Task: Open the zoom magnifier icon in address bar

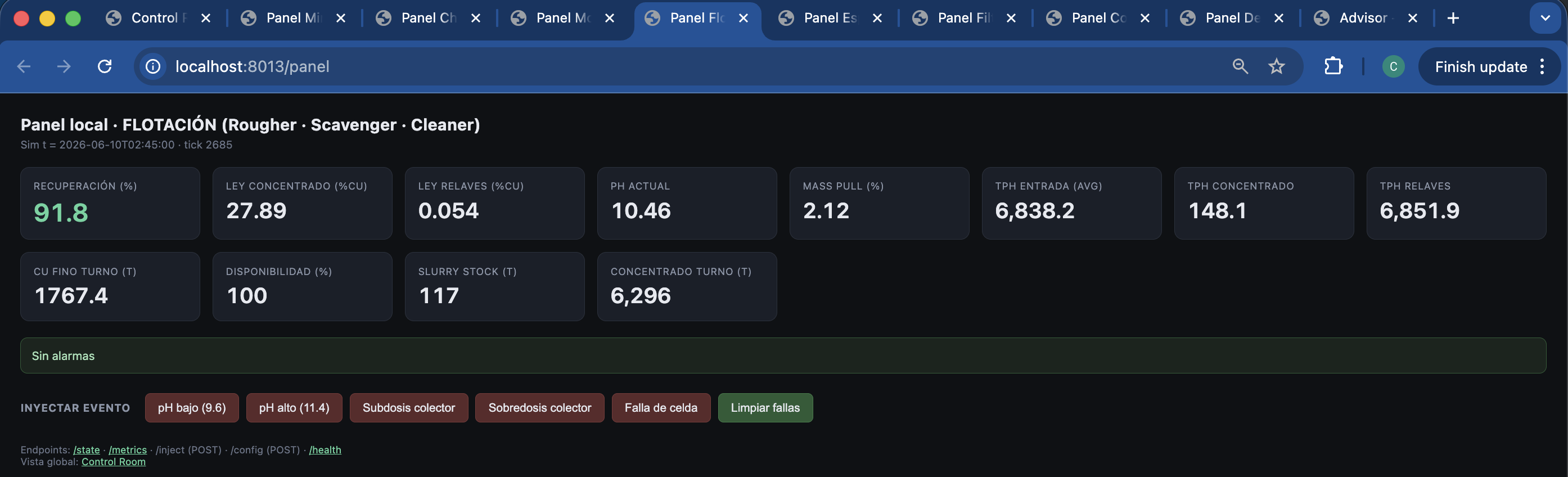Action: coord(1240,66)
